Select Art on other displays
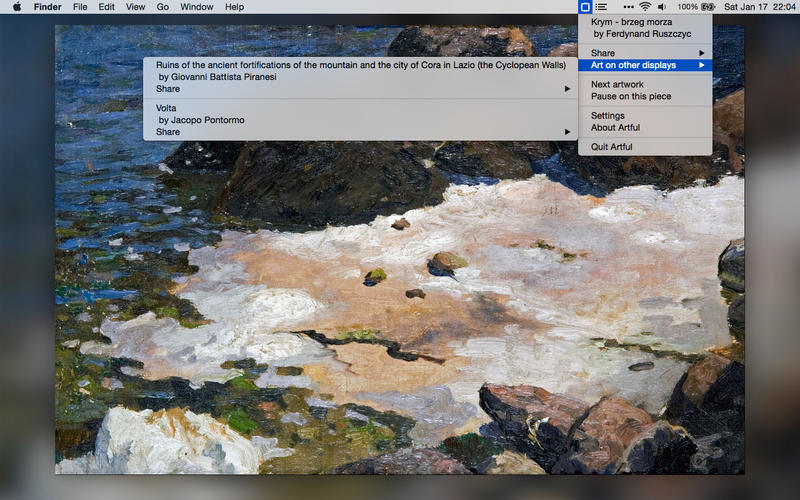 tap(645, 65)
